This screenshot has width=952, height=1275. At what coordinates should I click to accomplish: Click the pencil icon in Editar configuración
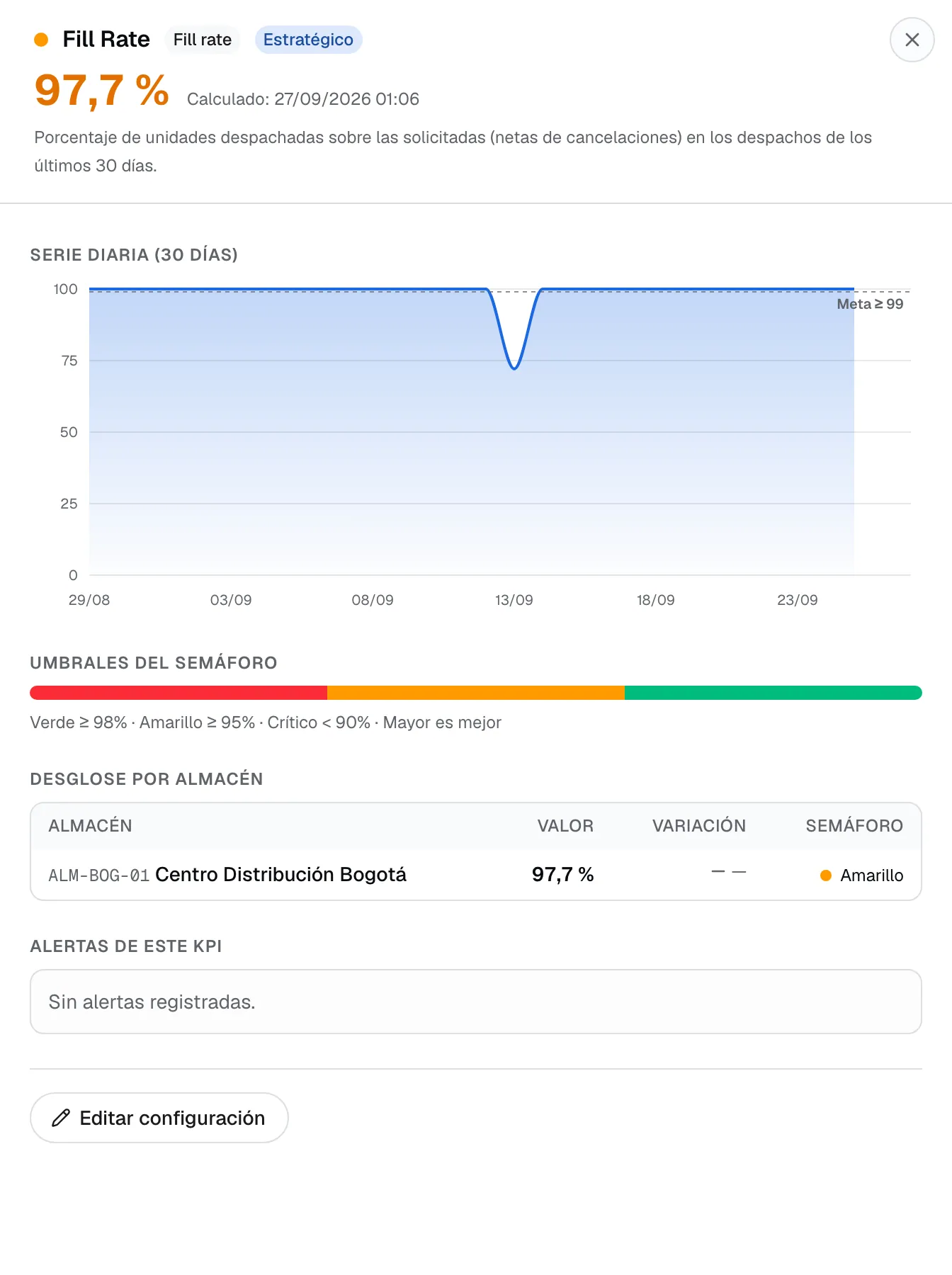click(61, 1118)
